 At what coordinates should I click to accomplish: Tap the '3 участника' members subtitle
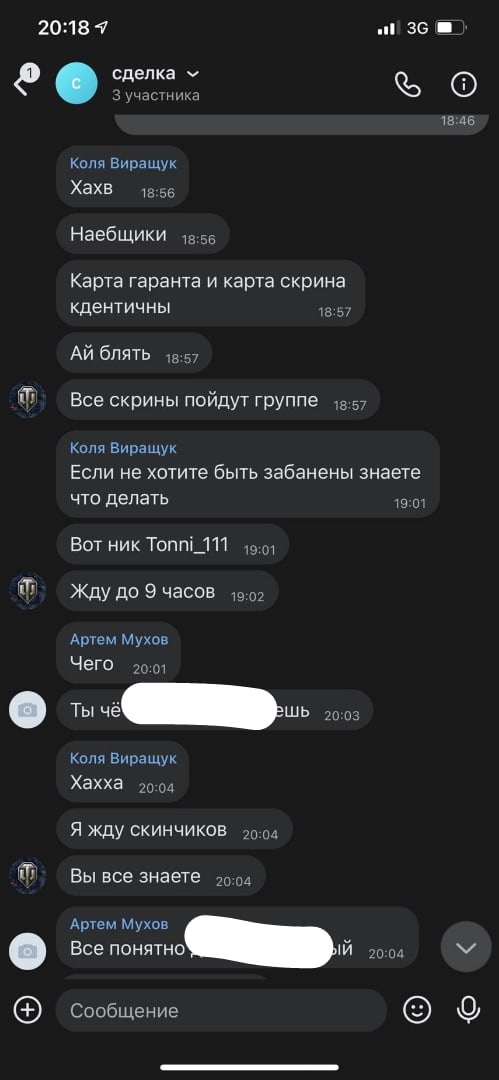coord(156,96)
